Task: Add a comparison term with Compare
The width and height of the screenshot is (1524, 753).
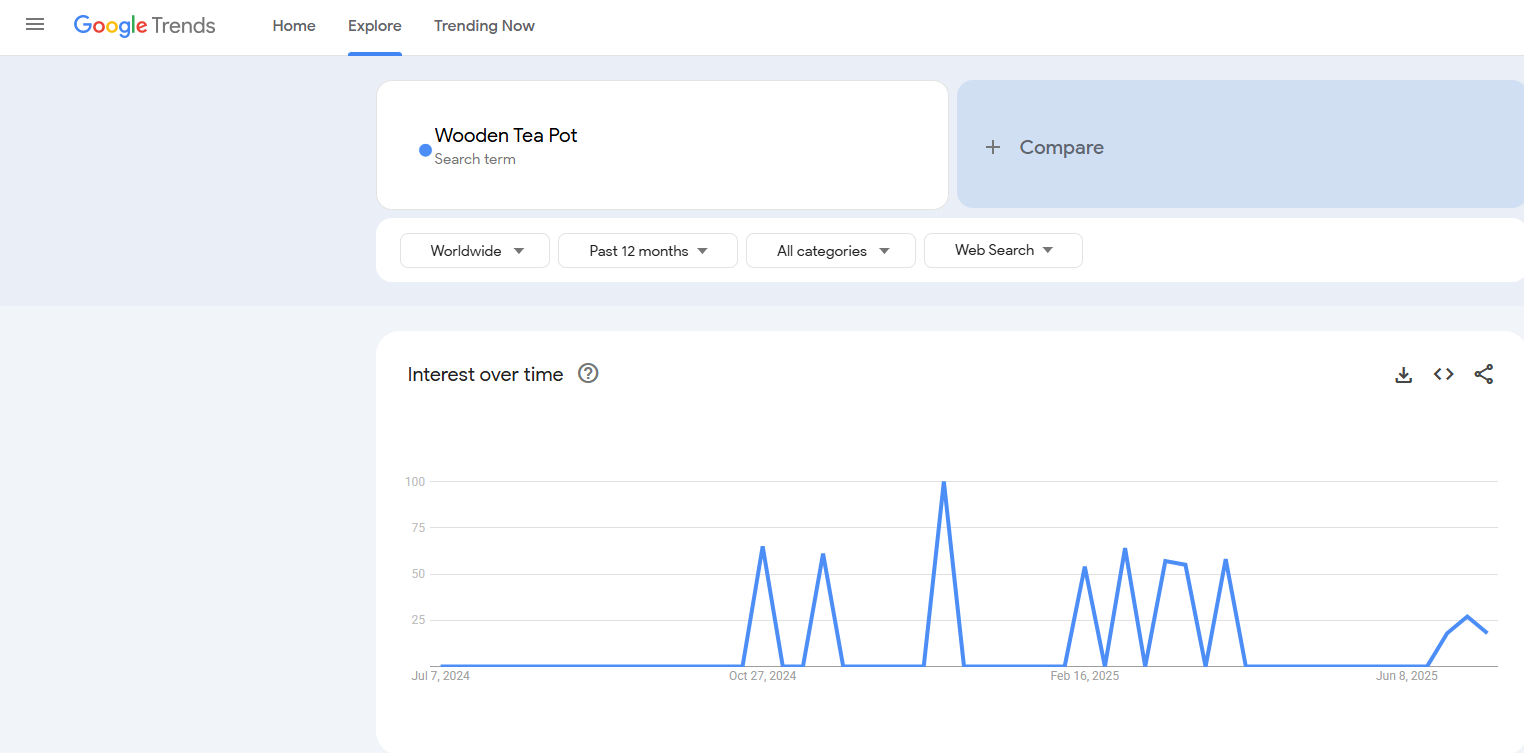Action: [x=1060, y=147]
